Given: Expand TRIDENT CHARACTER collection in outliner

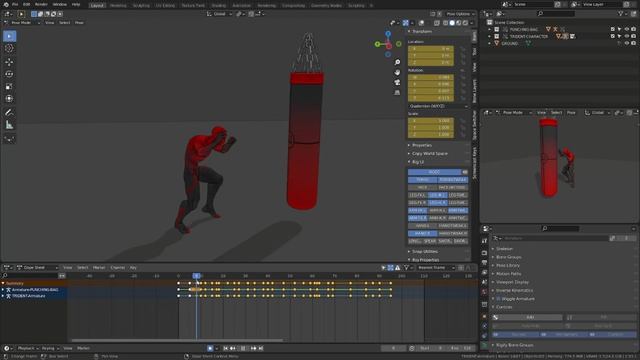Looking at the screenshot, I should coord(489,36).
